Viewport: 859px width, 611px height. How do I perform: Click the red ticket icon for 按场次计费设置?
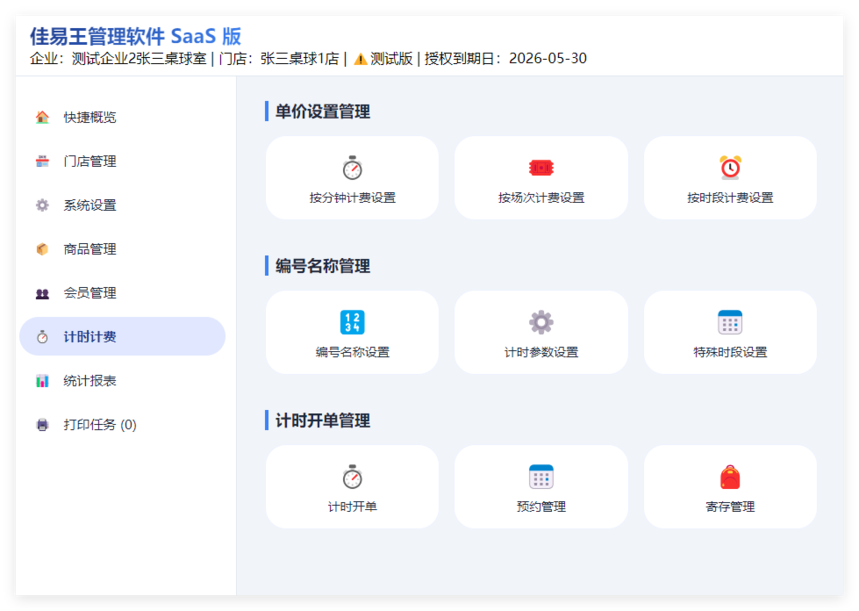[x=541, y=168]
